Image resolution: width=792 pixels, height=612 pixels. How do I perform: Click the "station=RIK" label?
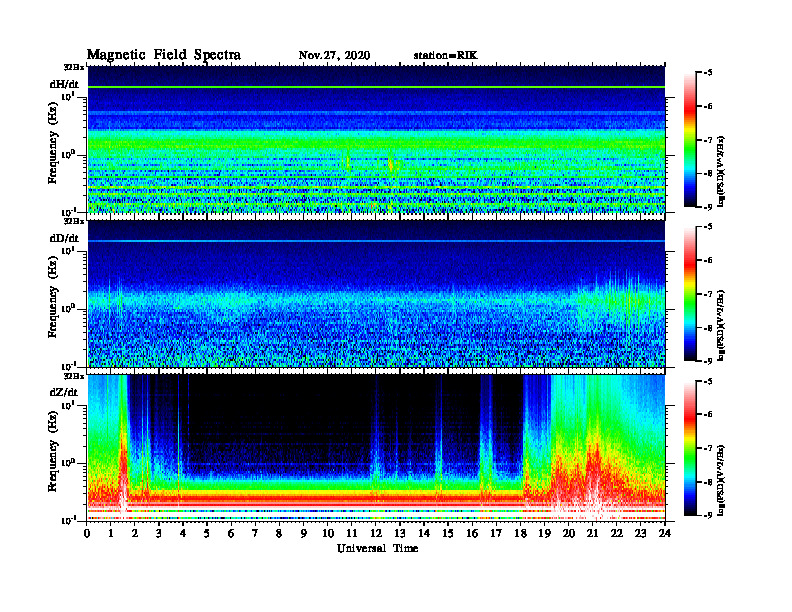coord(445,55)
